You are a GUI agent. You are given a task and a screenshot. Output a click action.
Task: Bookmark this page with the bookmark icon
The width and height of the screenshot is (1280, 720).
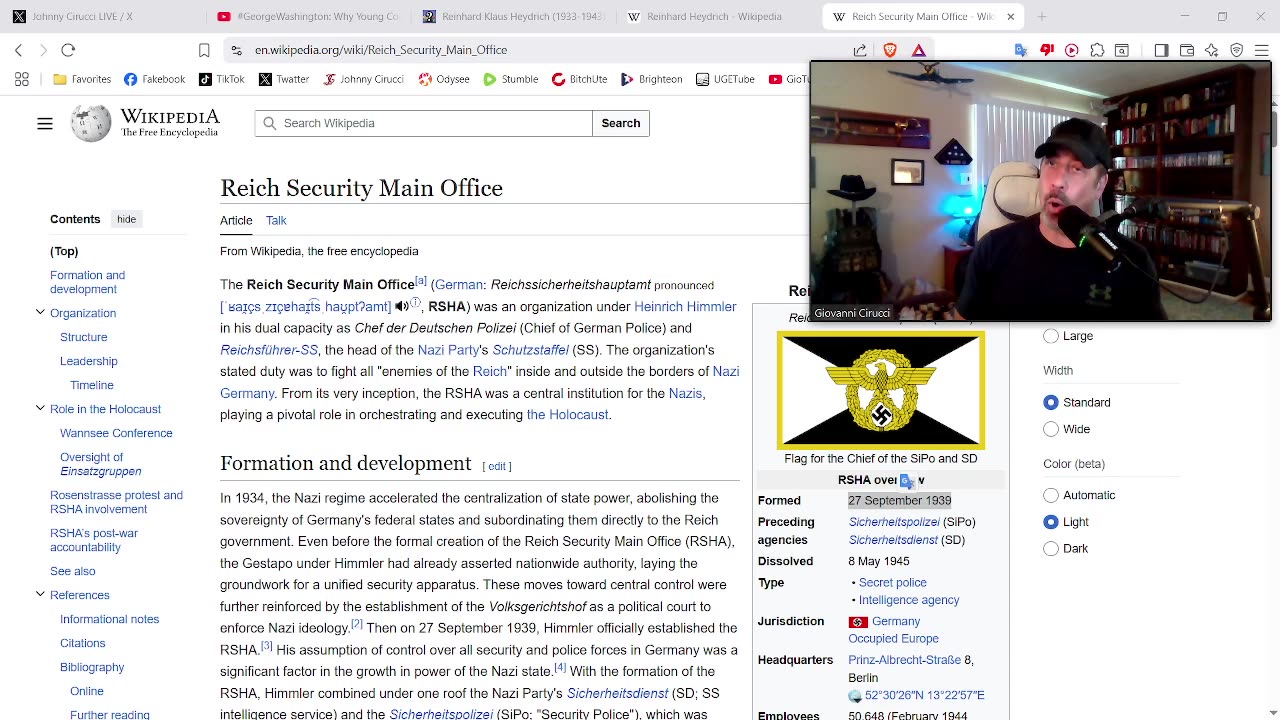click(x=204, y=50)
